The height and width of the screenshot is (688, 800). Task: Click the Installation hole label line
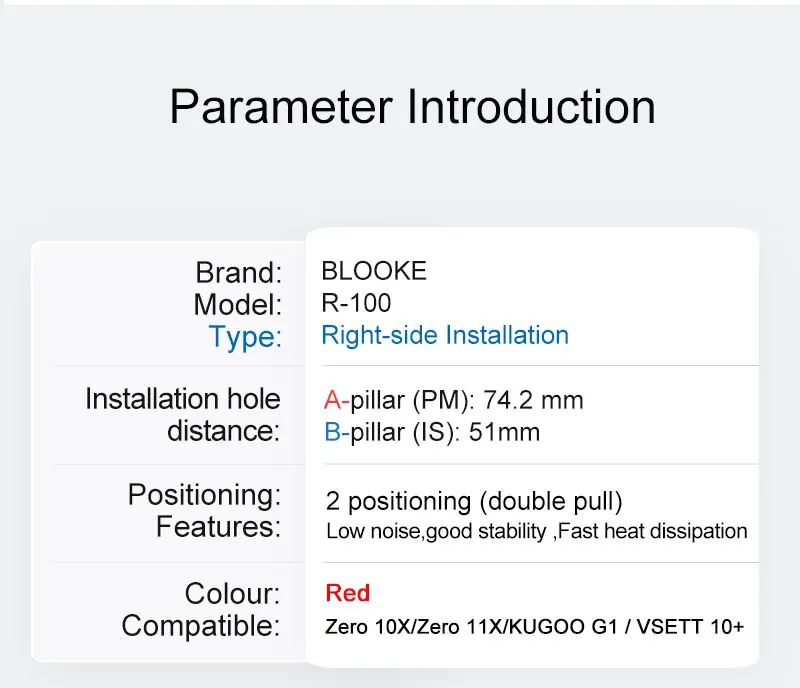(x=183, y=399)
